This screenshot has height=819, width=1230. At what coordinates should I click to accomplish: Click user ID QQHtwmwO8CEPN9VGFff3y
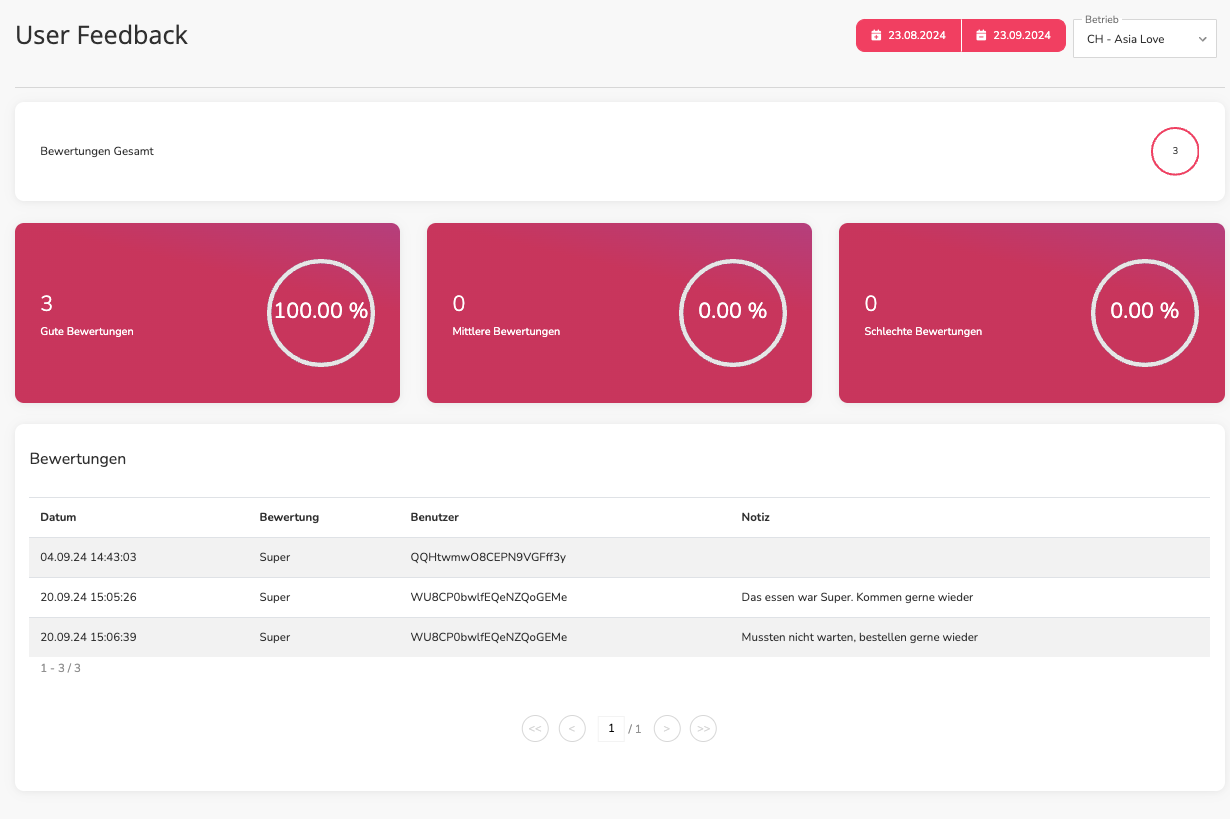488,557
